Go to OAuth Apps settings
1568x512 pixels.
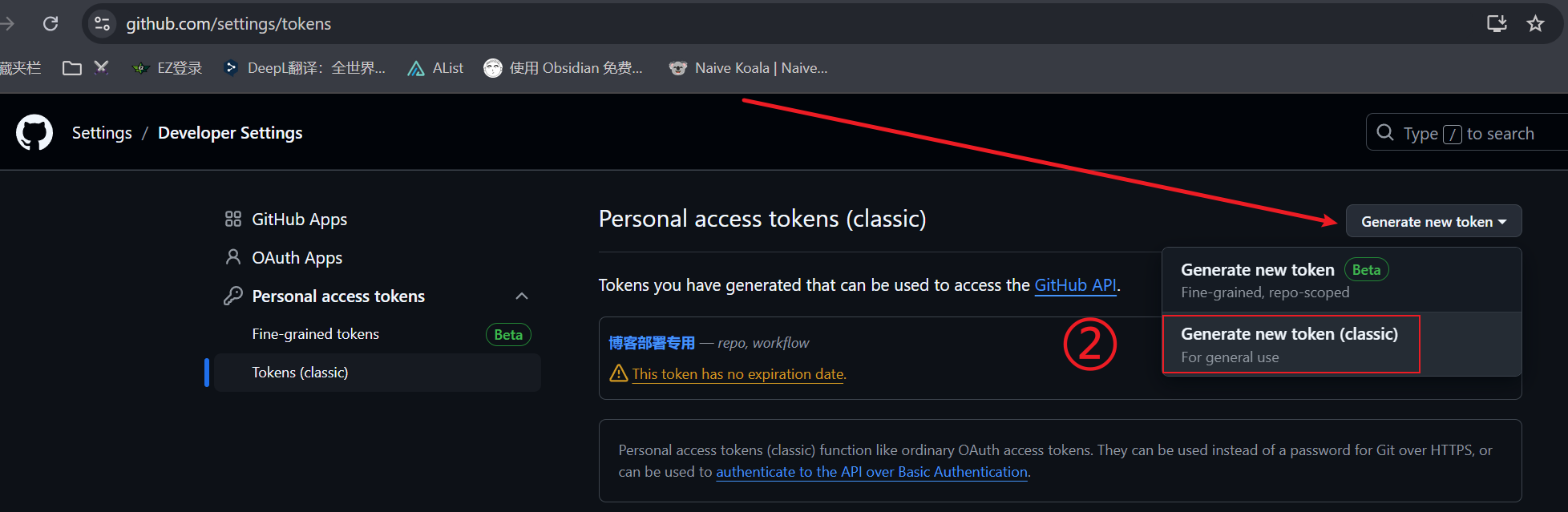[297, 258]
